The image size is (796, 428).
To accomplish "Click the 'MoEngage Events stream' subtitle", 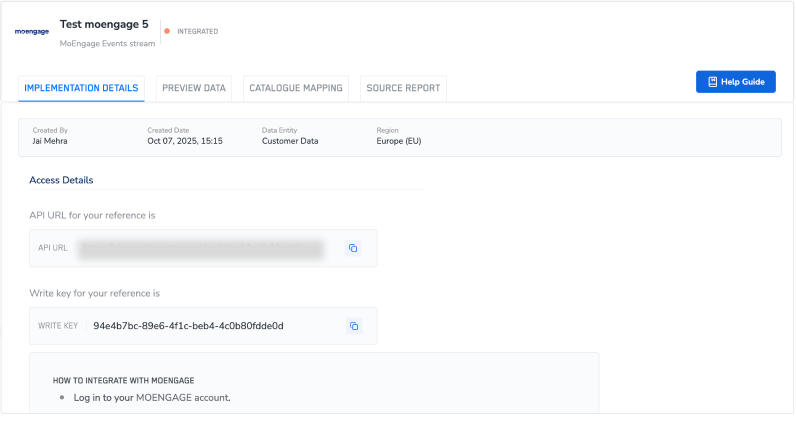I will coord(107,44).
